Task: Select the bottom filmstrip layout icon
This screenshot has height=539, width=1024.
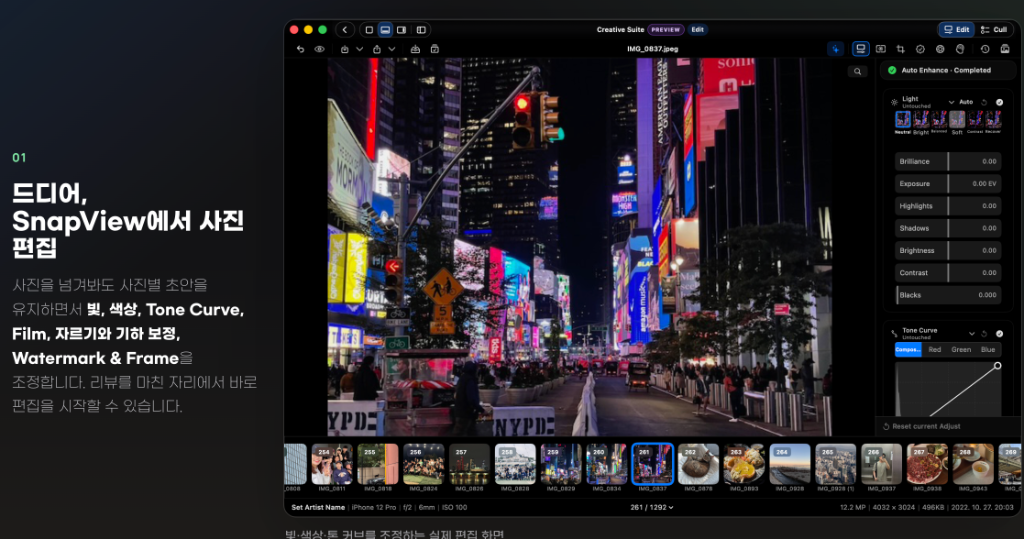Action: 385,29
